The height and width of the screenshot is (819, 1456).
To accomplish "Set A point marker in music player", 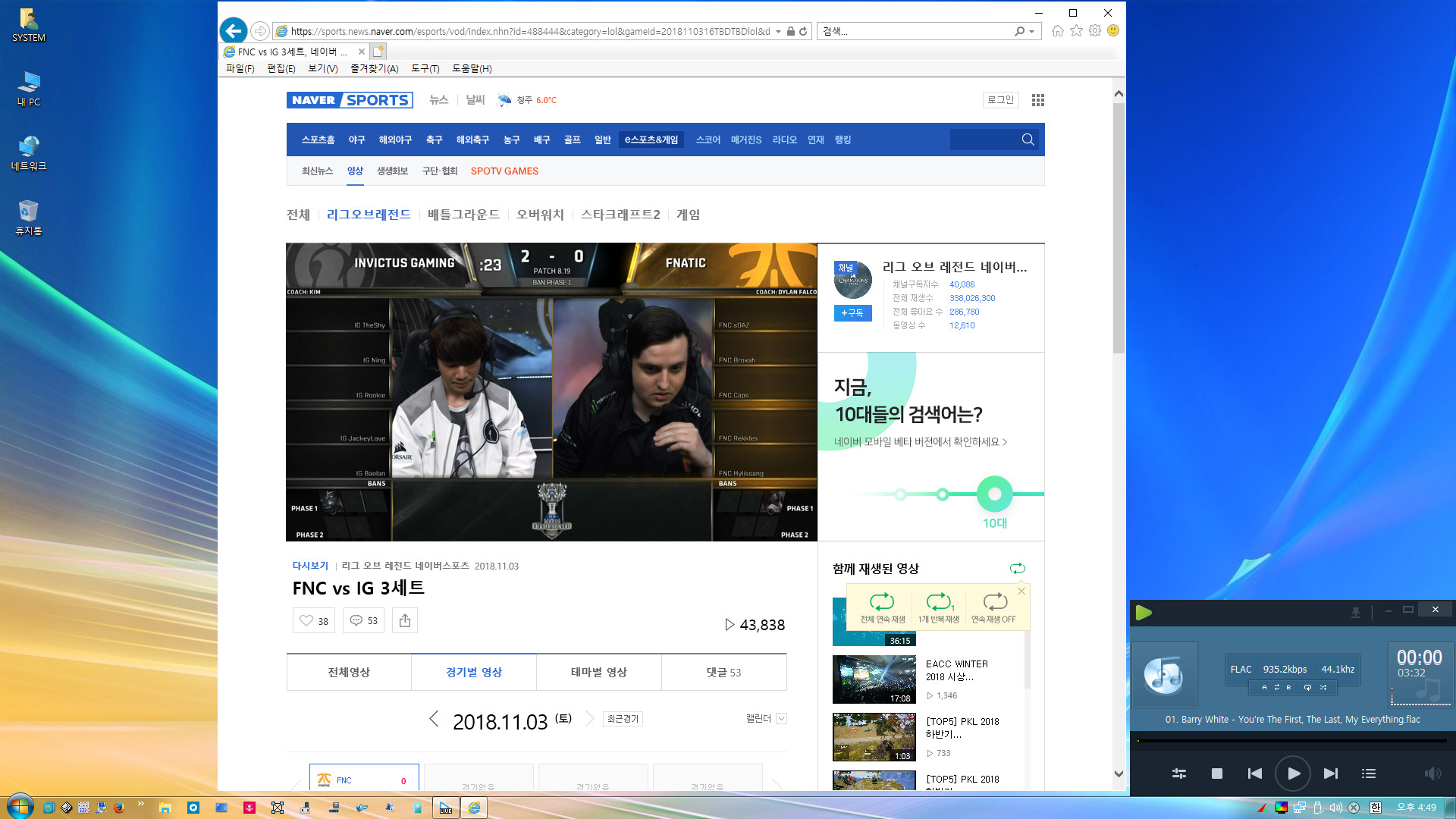I will coord(1264,687).
